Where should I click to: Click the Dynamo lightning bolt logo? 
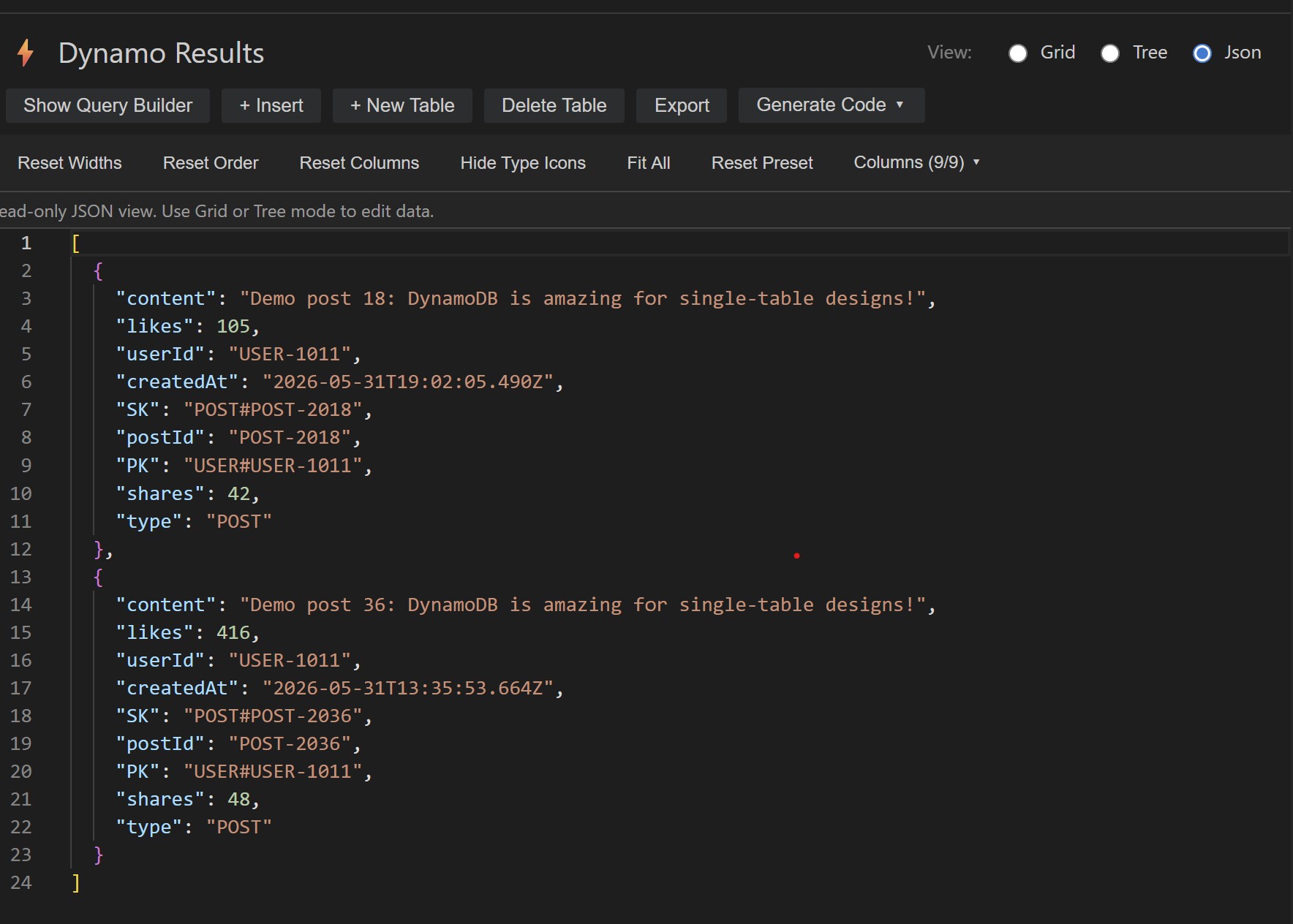[26, 53]
